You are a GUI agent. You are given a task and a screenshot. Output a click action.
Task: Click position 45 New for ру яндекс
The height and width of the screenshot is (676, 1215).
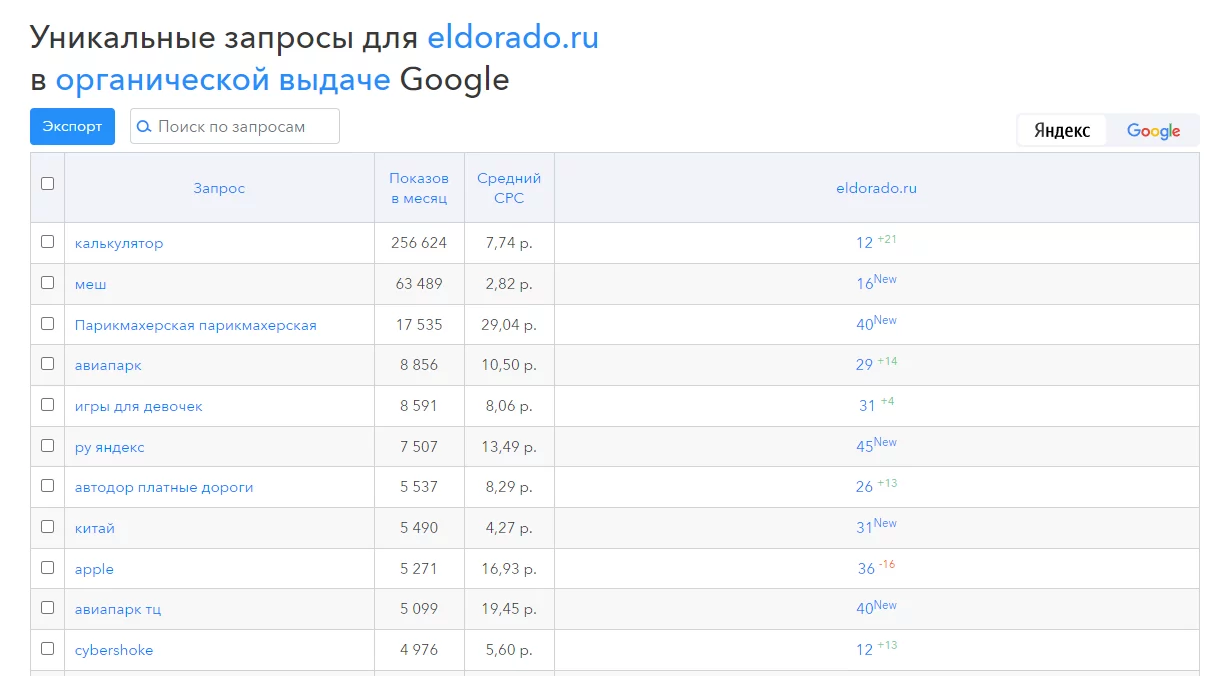(876, 446)
